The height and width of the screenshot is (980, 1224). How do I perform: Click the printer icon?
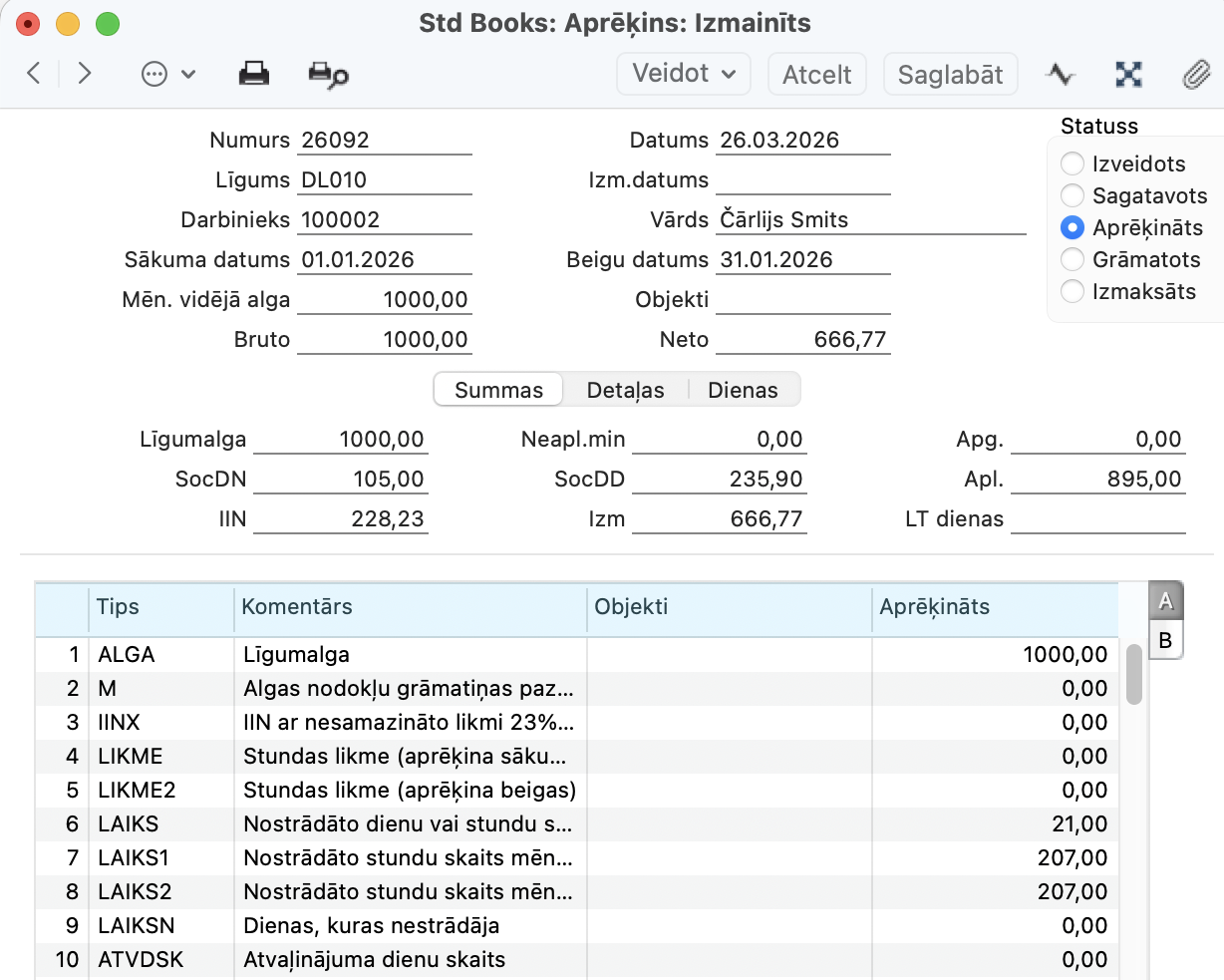pyautogui.click(x=254, y=74)
